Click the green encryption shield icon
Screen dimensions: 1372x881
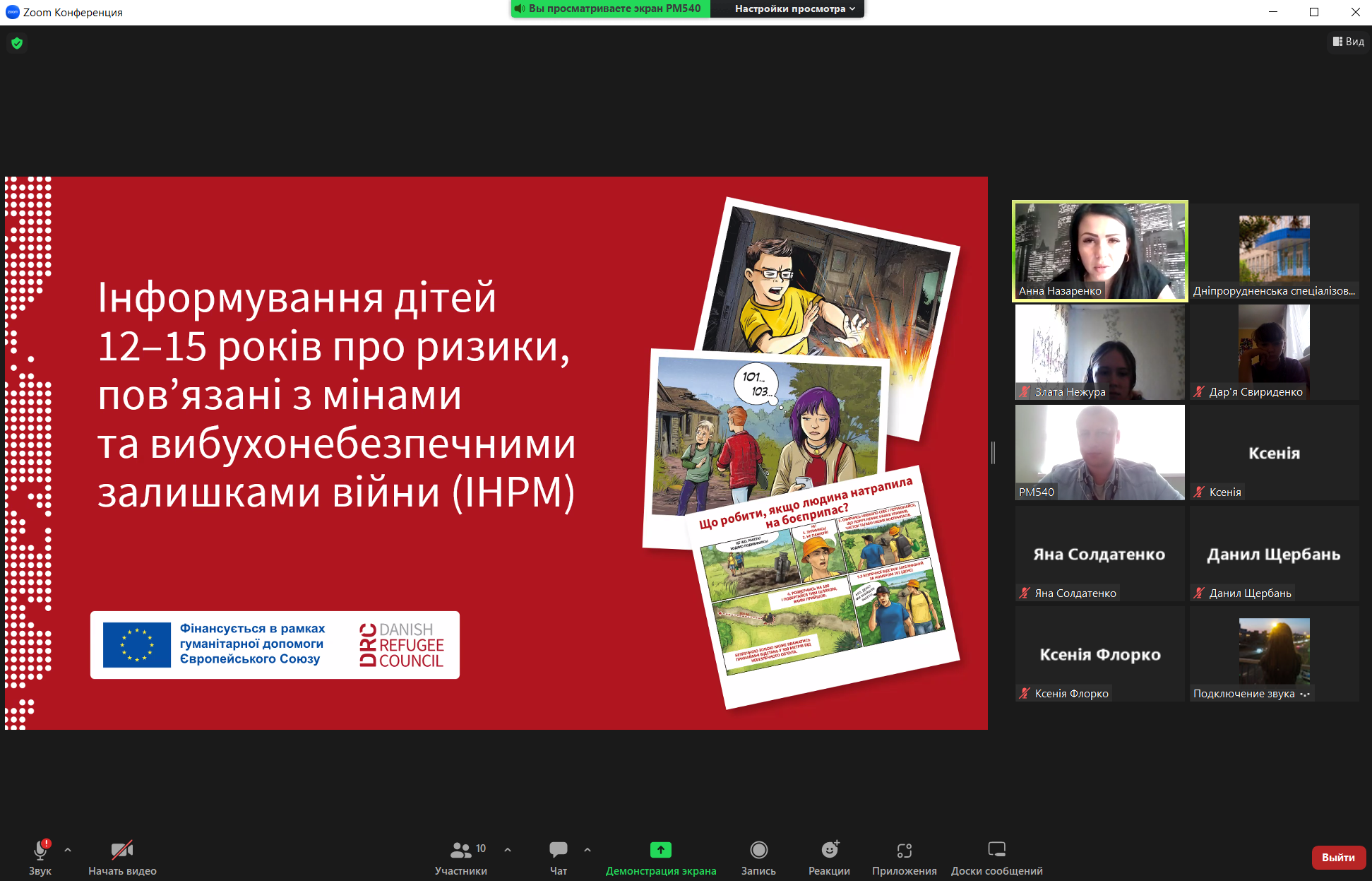point(17,43)
